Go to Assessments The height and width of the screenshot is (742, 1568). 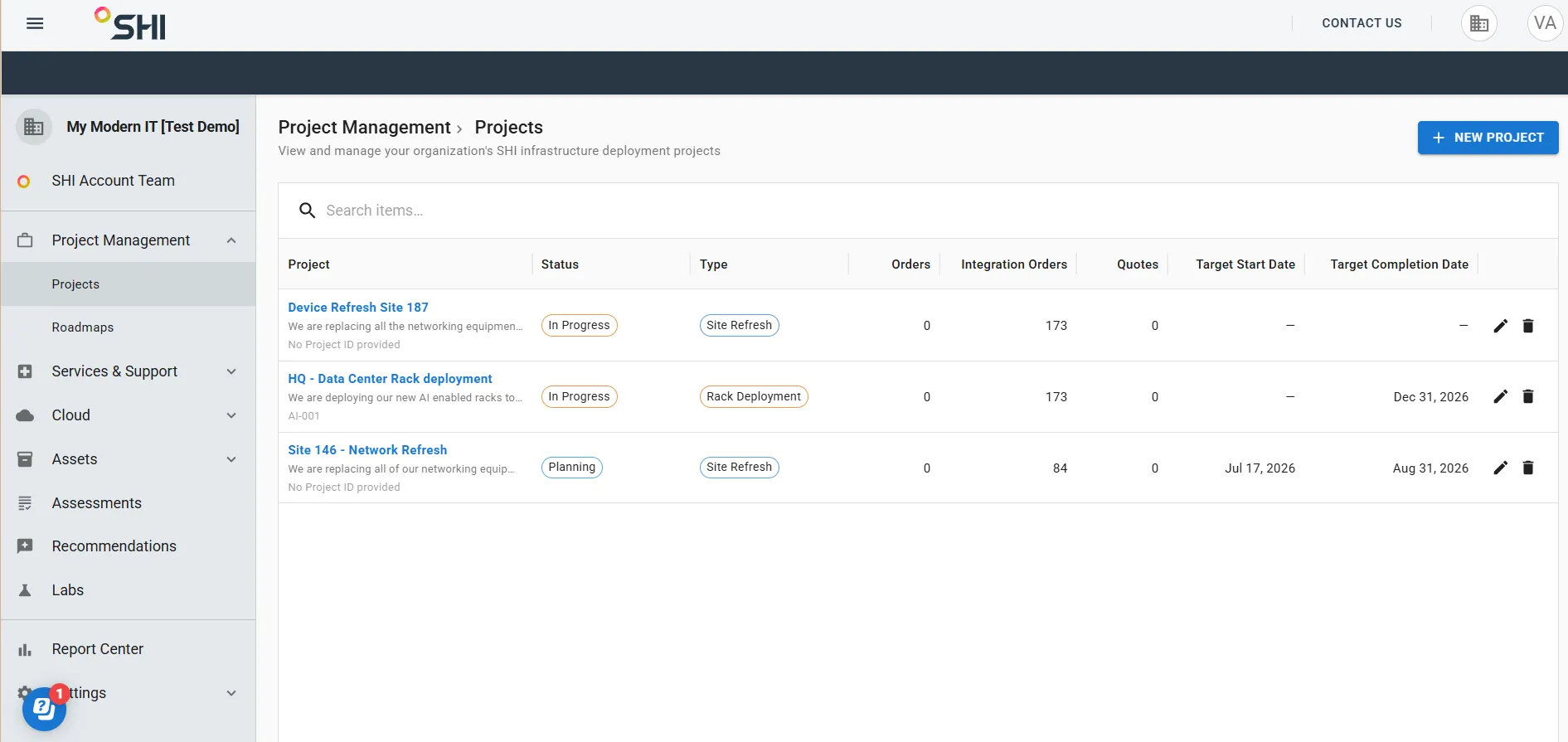click(x=129, y=503)
